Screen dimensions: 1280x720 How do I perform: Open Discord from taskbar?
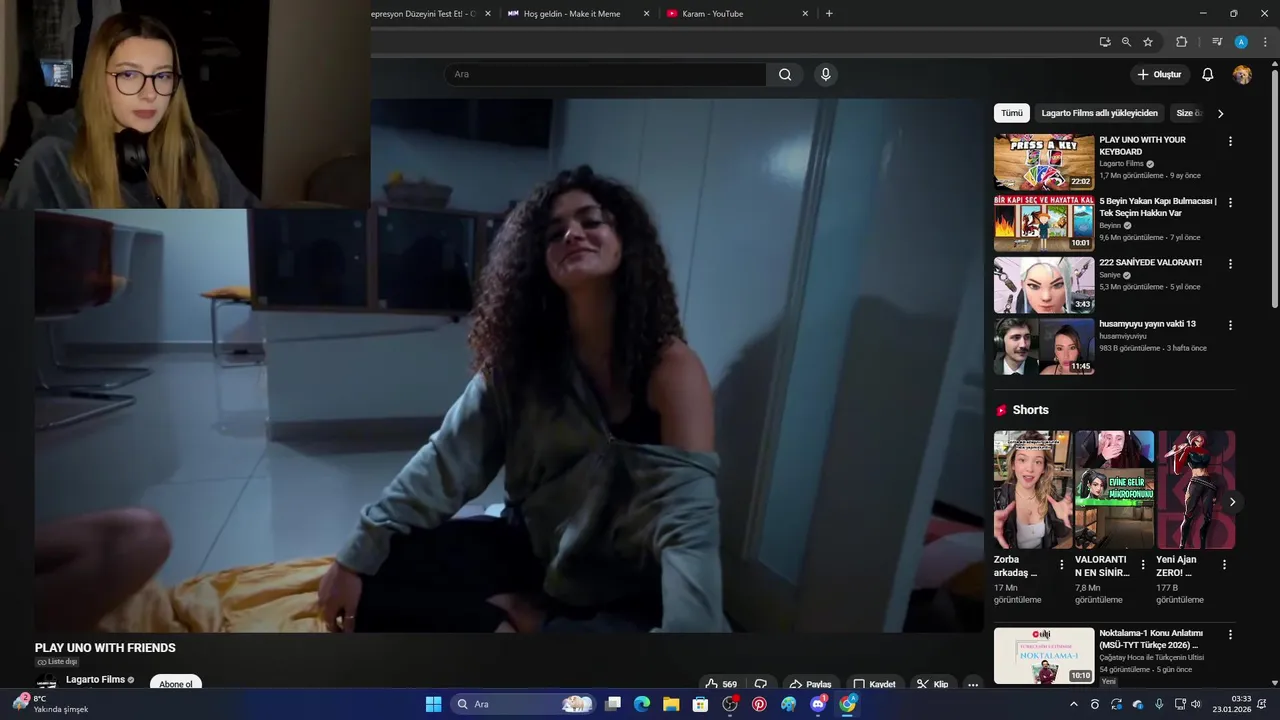(x=818, y=704)
